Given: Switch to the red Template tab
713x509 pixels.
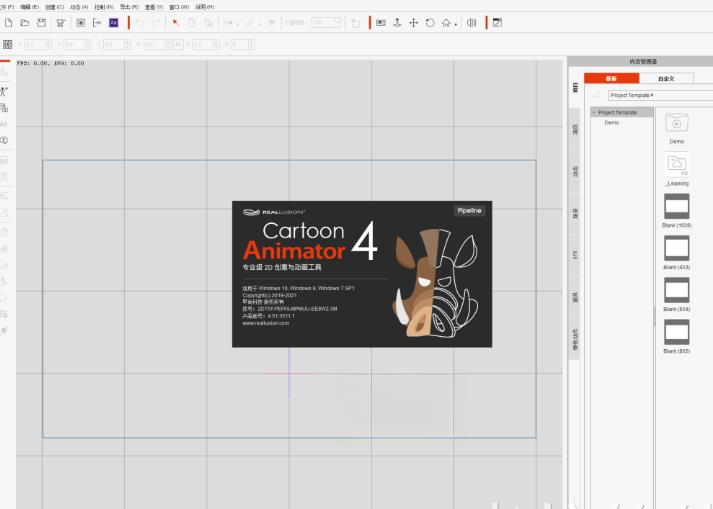Looking at the screenshot, I should [612, 78].
